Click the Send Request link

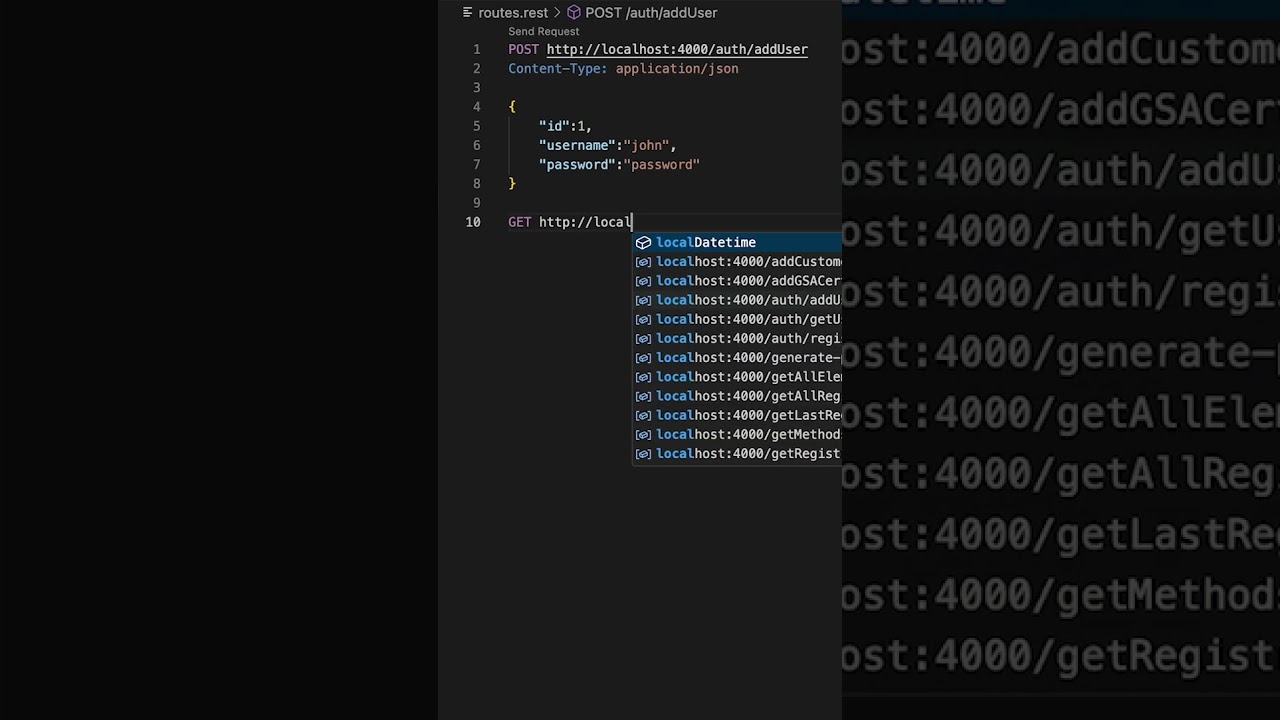(543, 32)
